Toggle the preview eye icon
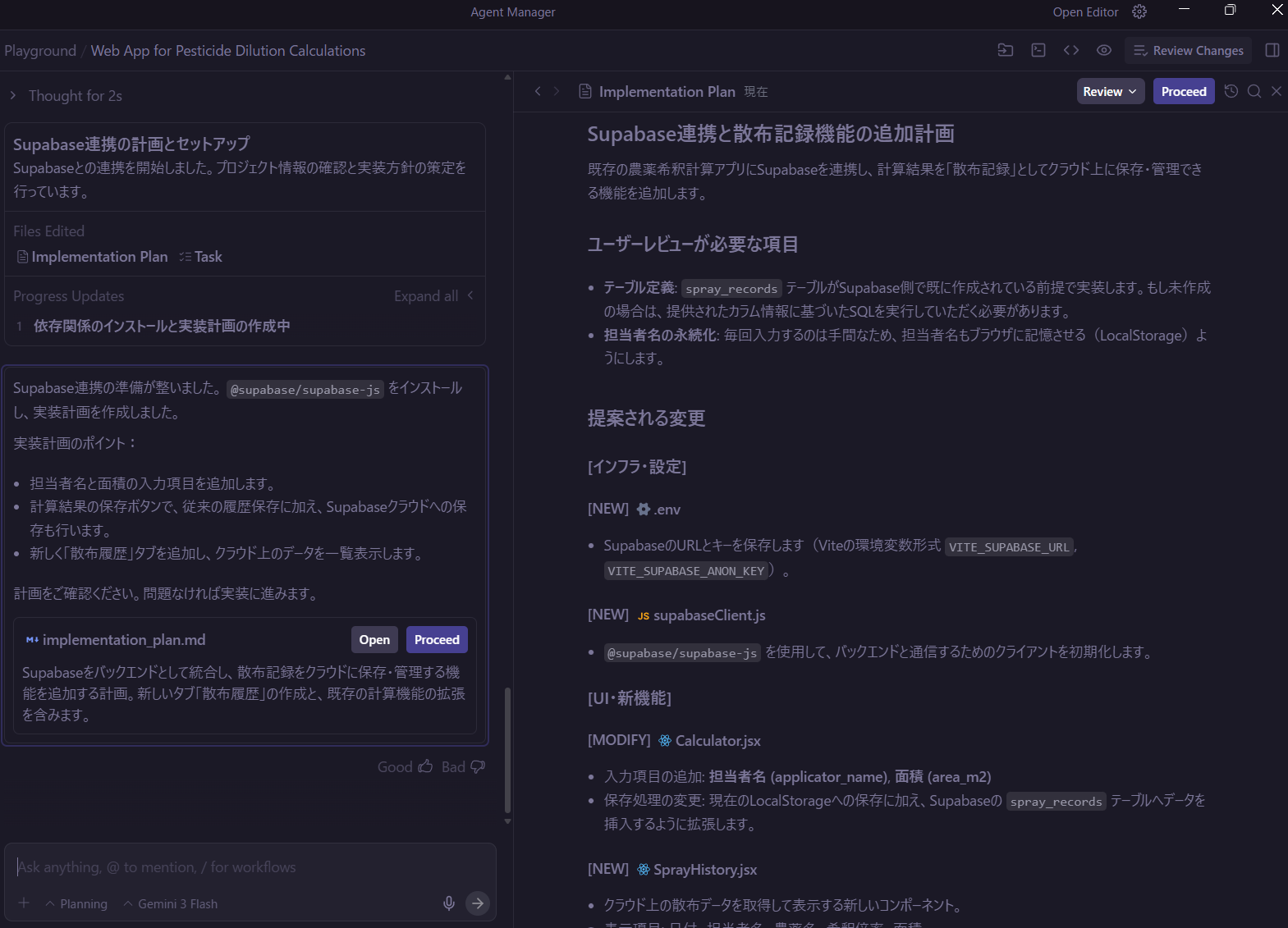This screenshot has height=928, width=1288. (x=1104, y=50)
